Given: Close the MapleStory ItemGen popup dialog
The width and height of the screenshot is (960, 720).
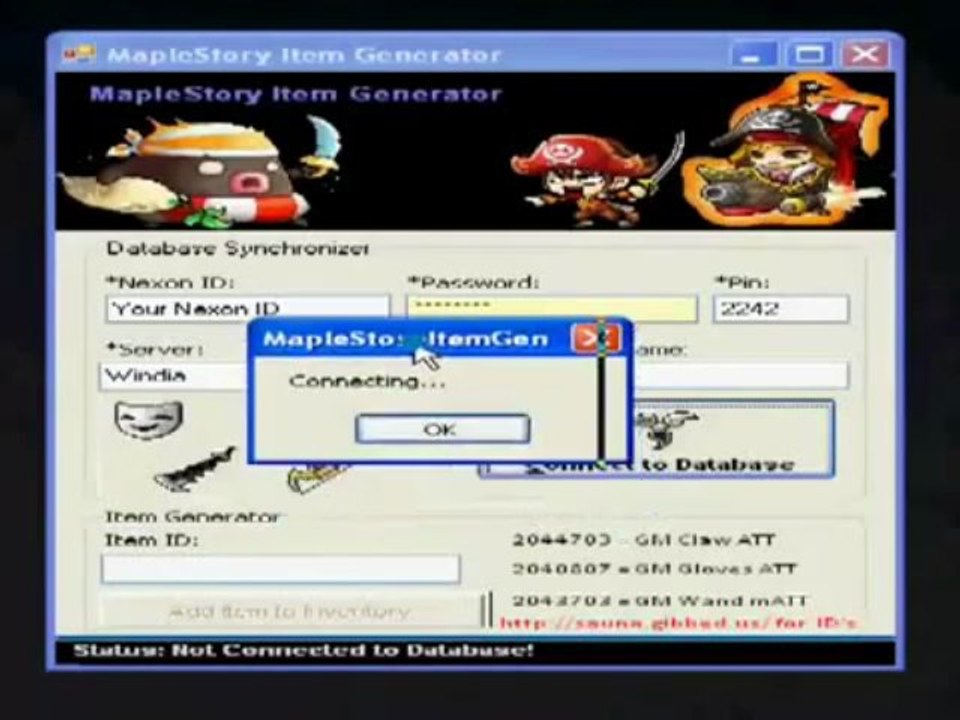Looking at the screenshot, I should (x=594, y=339).
